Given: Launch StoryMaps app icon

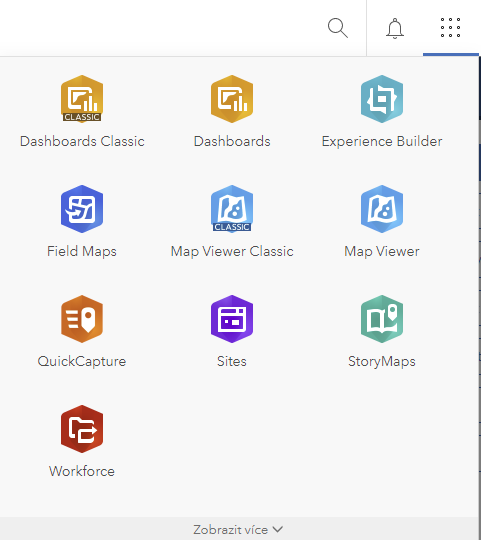Looking at the screenshot, I should (x=382, y=319).
